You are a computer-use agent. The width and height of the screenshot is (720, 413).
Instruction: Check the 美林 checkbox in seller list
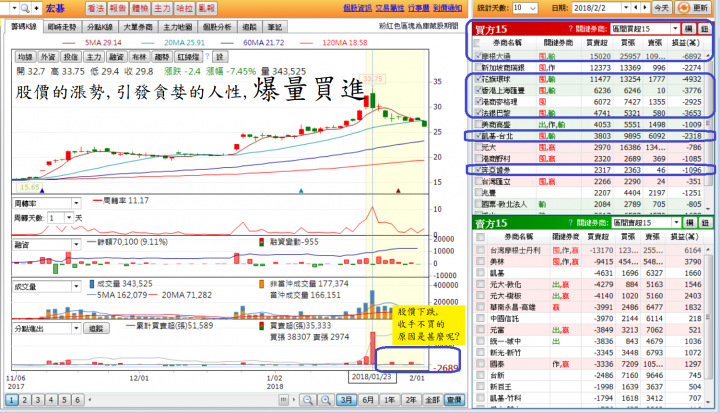pyautogui.click(x=480, y=261)
